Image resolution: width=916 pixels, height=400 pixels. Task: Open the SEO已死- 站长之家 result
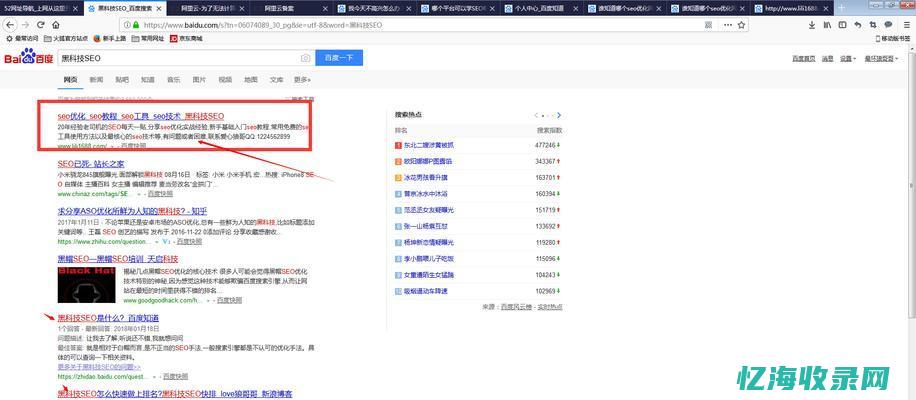point(91,164)
